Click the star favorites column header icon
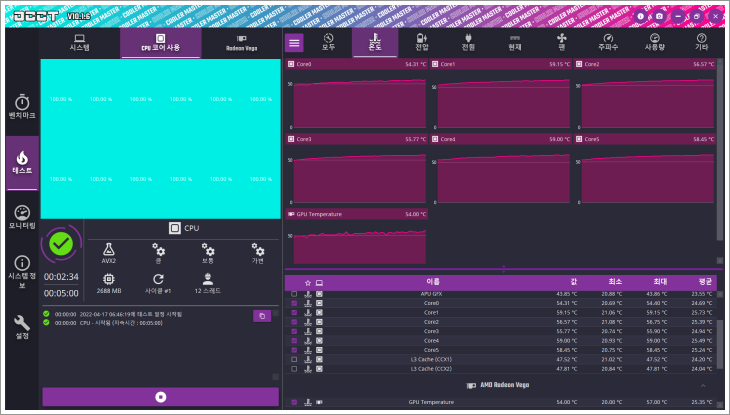This screenshot has height=415, width=730. [x=307, y=283]
